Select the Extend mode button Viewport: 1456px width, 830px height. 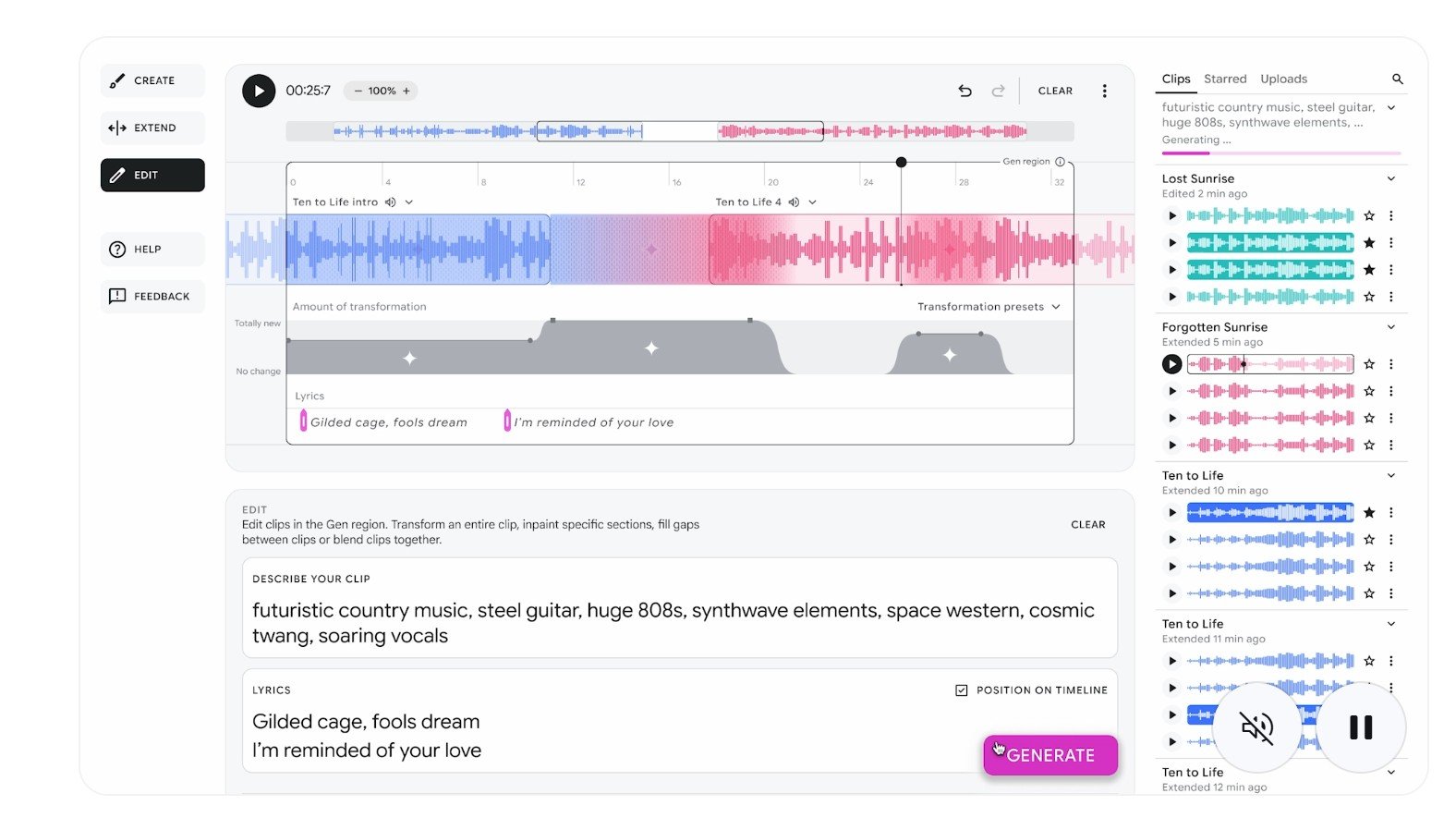(152, 128)
